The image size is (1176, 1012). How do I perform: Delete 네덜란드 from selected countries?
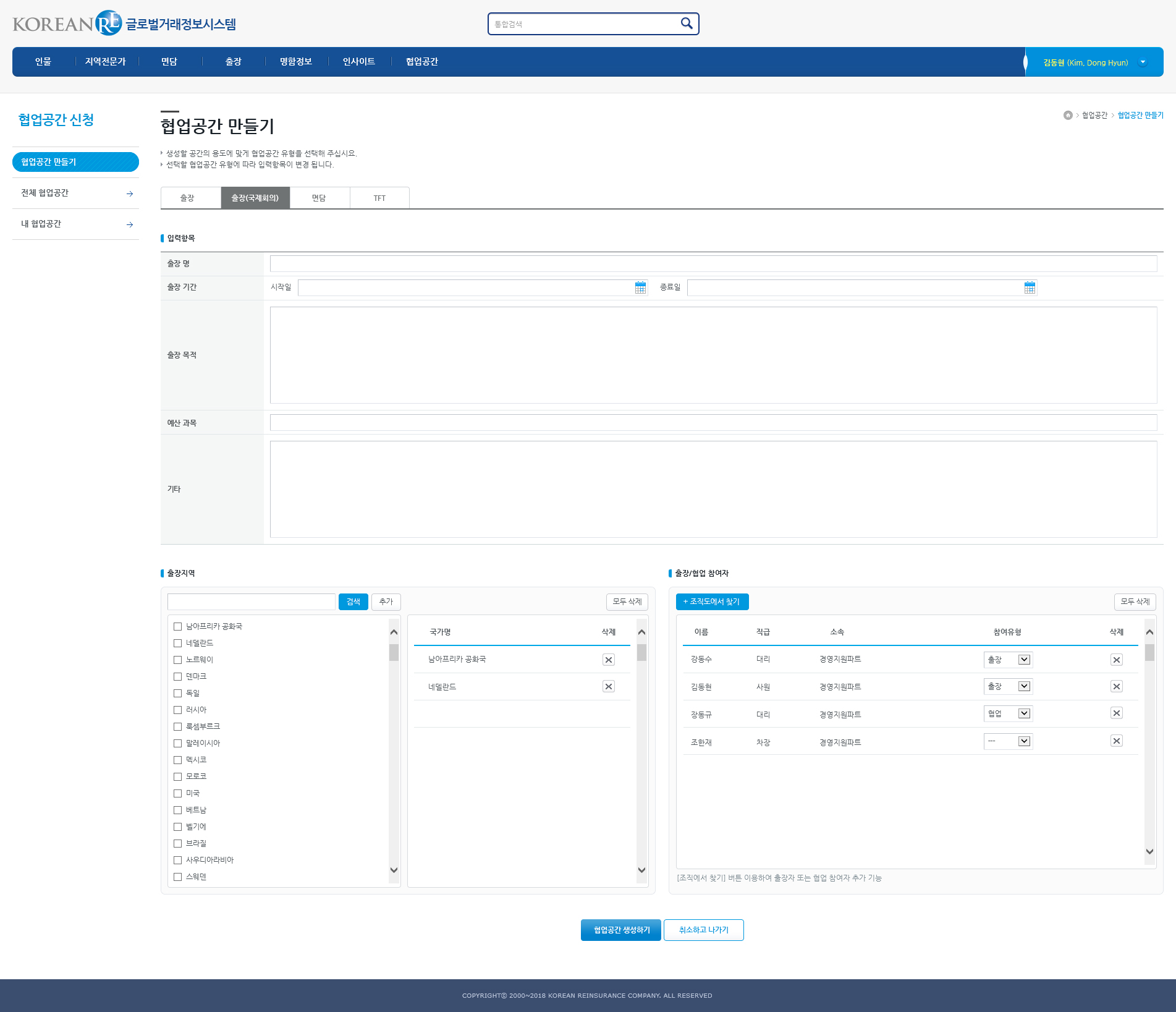[x=609, y=687]
